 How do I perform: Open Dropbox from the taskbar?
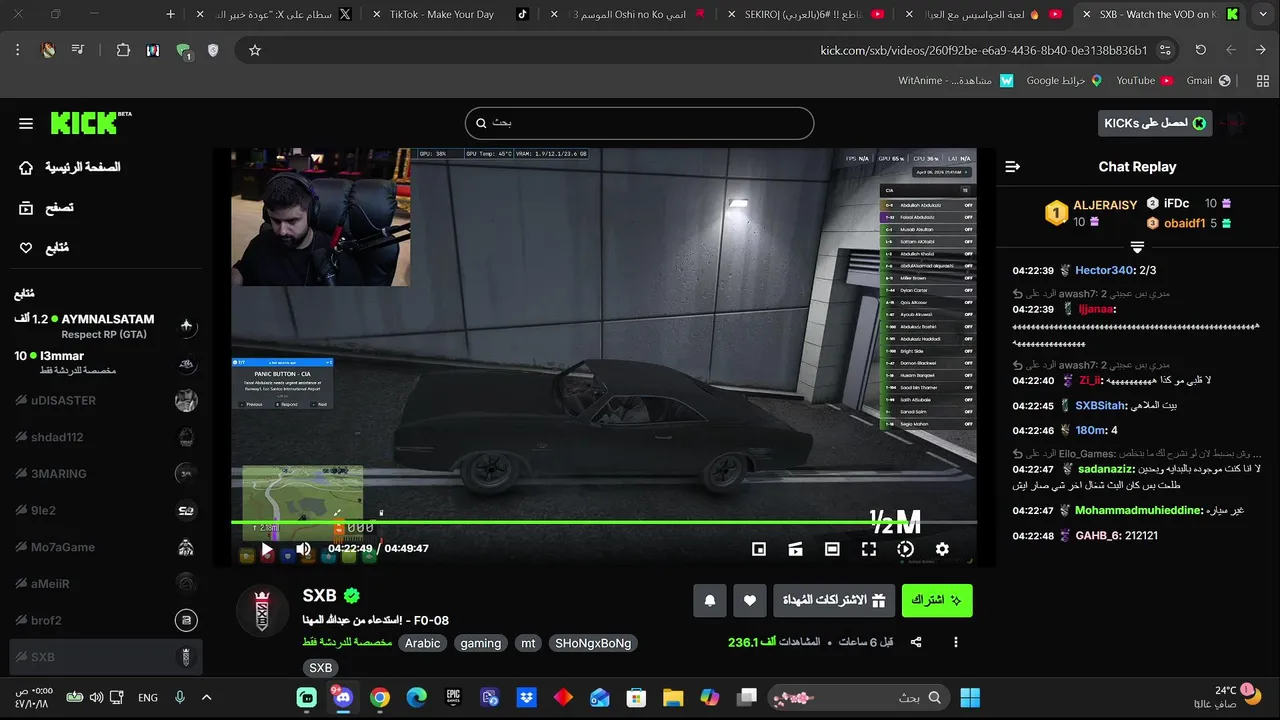point(526,697)
